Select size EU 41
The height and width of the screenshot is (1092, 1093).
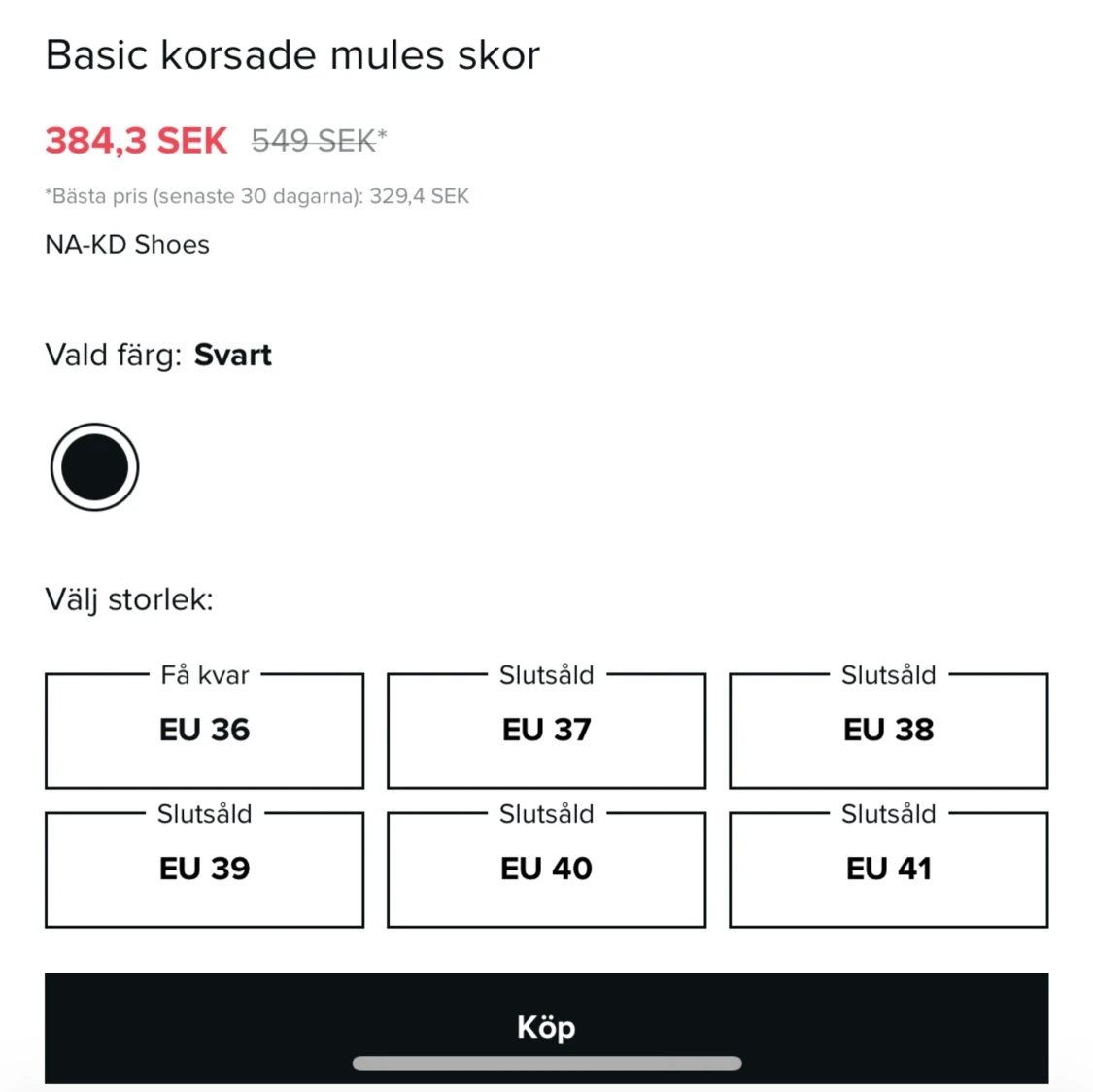888,870
